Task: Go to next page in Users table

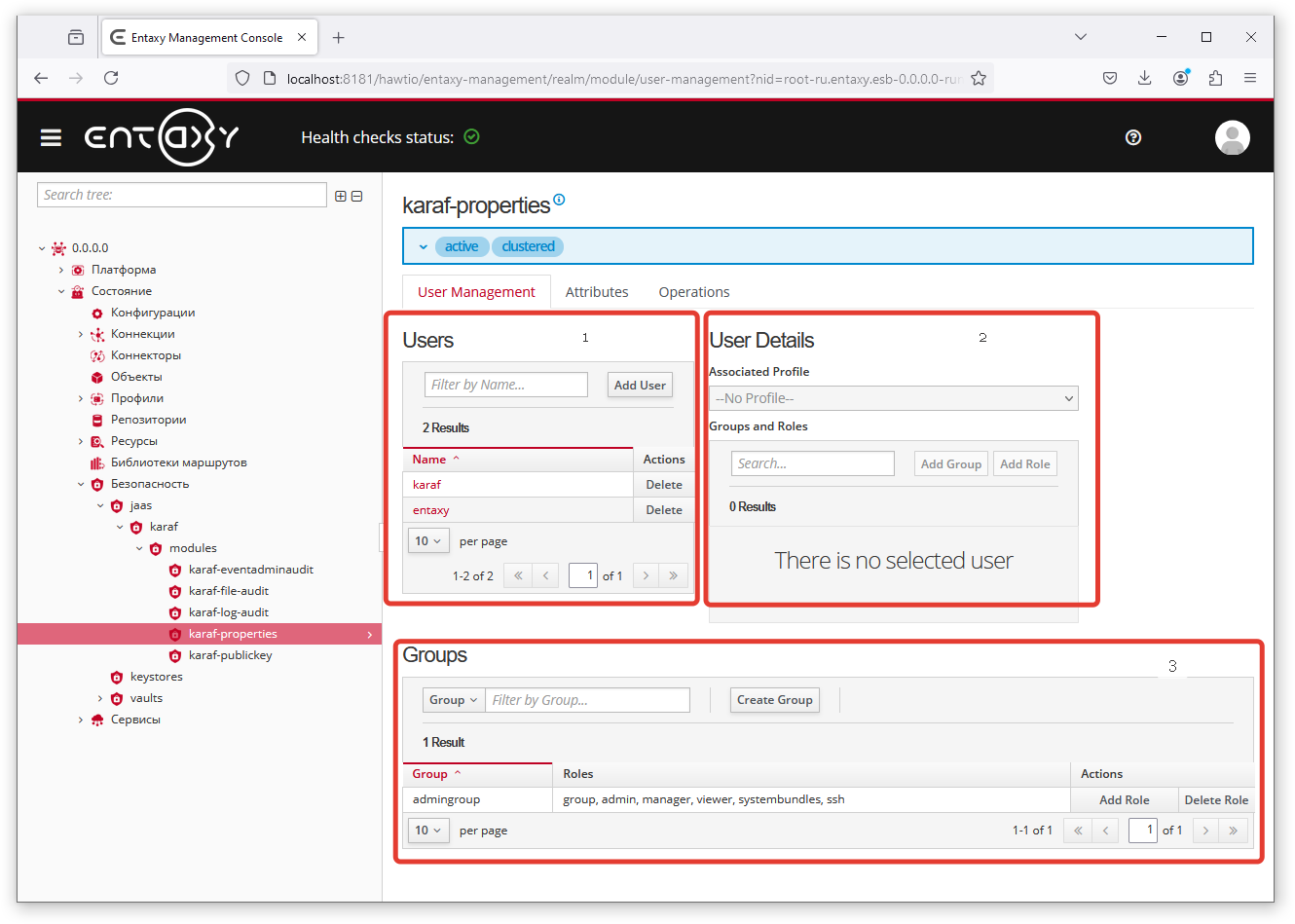Action: [646, 575]
